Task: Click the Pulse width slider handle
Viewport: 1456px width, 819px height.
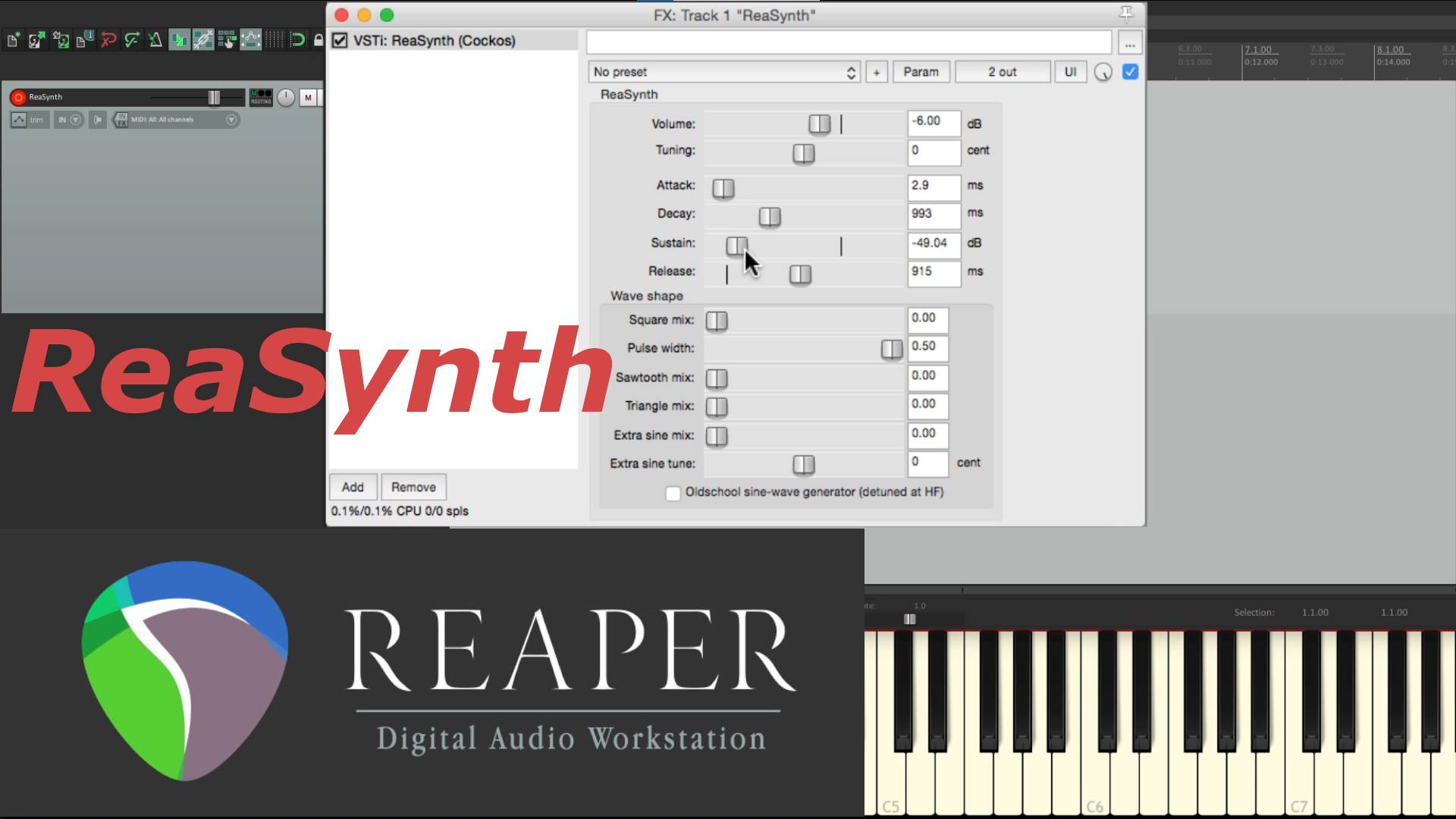Action: coord(892,350)
